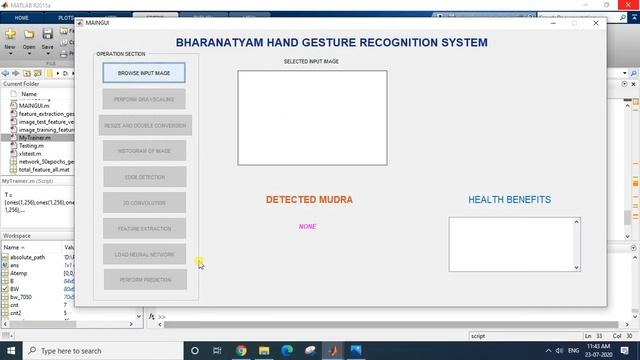Select the cnt variable in Workspace
The width and height of the screenshot is (640, 360).
14,305
